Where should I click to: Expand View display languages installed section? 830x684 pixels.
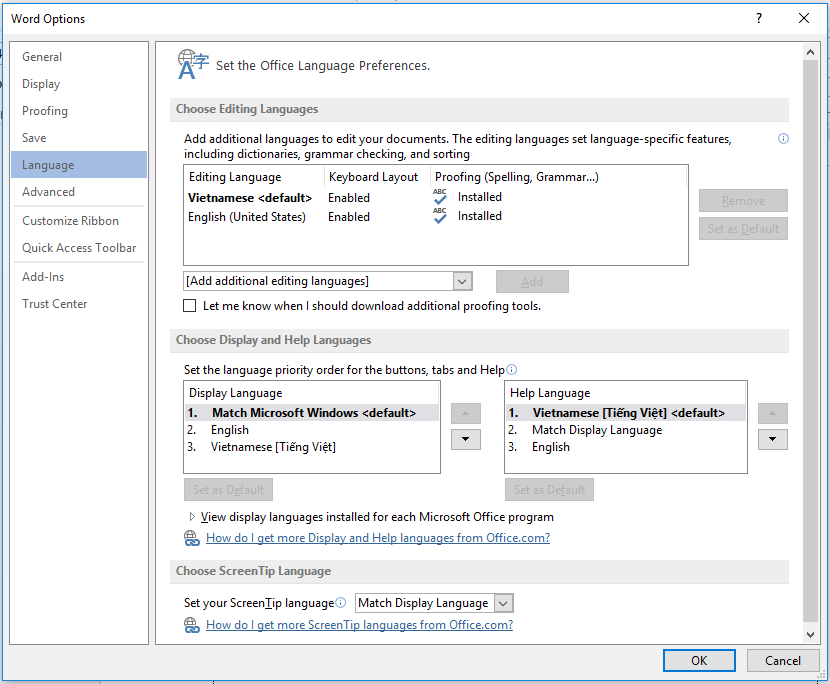pyautogui.click(x=192, y=517)
